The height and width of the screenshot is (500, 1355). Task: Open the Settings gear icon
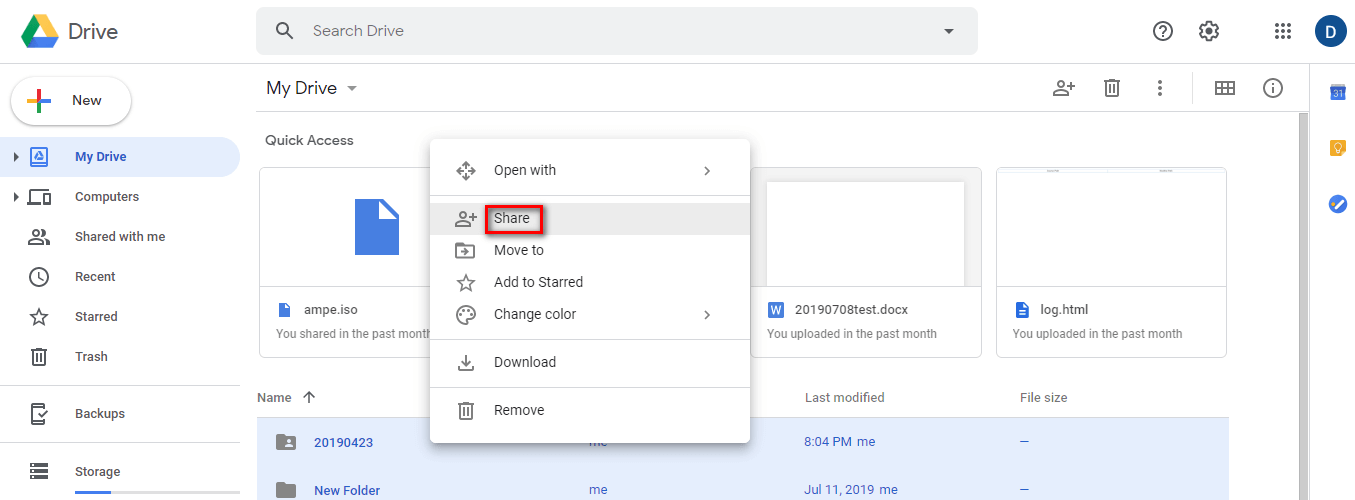pos(1209,31)
